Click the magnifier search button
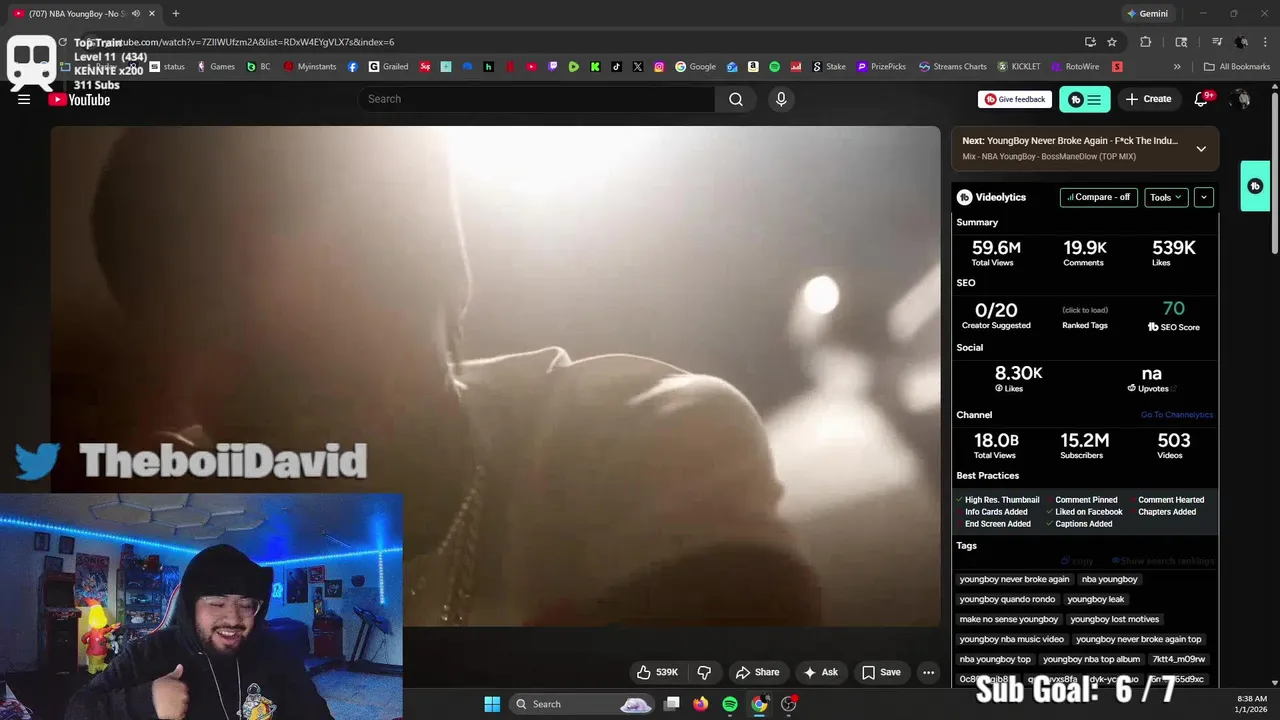 click(736, 99)
